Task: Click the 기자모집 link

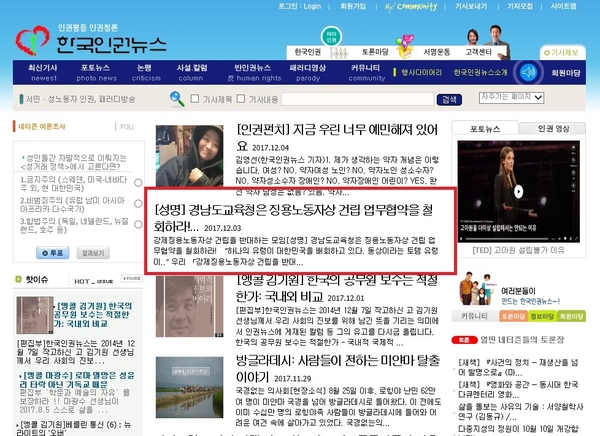Action: [x=520, y=6]
